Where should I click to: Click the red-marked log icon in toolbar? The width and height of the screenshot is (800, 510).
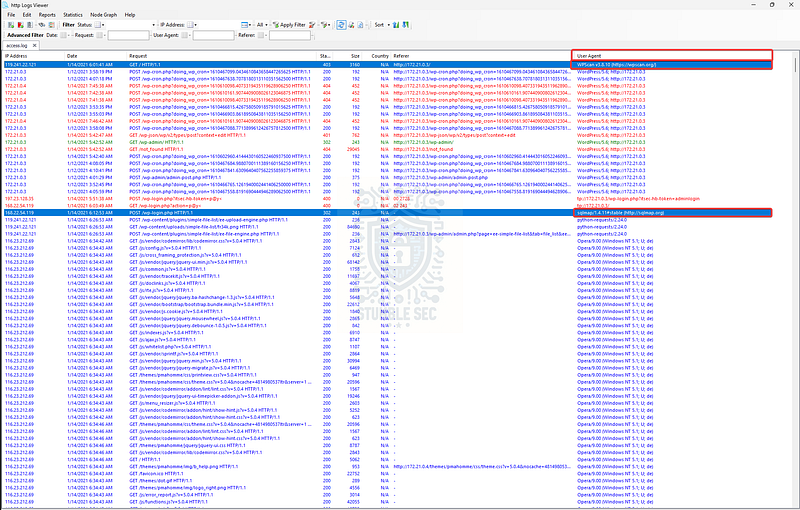[20, 24]
